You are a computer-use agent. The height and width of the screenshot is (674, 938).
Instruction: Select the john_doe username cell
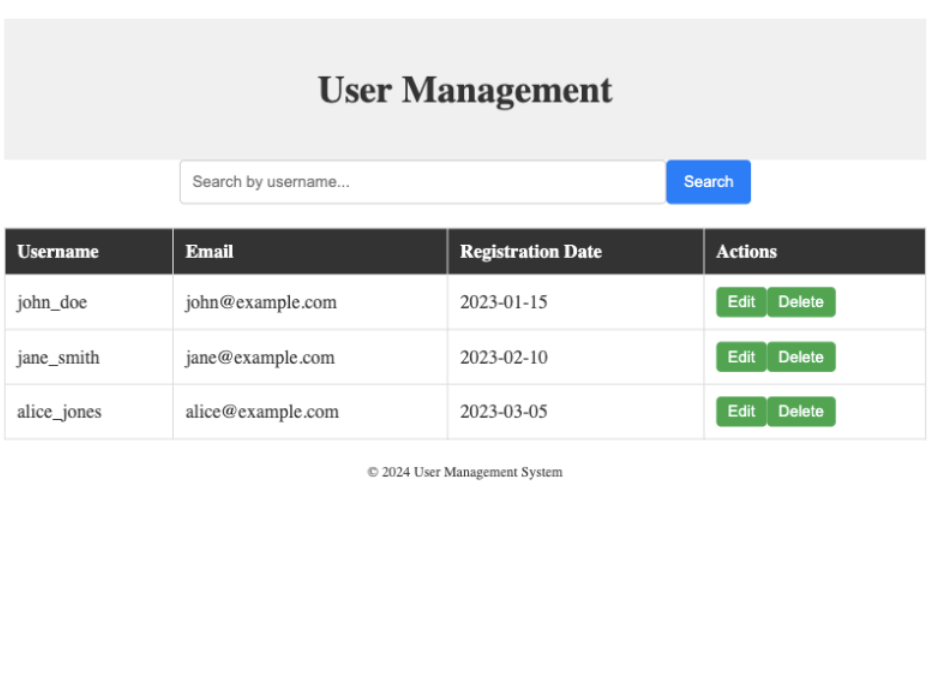point(52,302)
